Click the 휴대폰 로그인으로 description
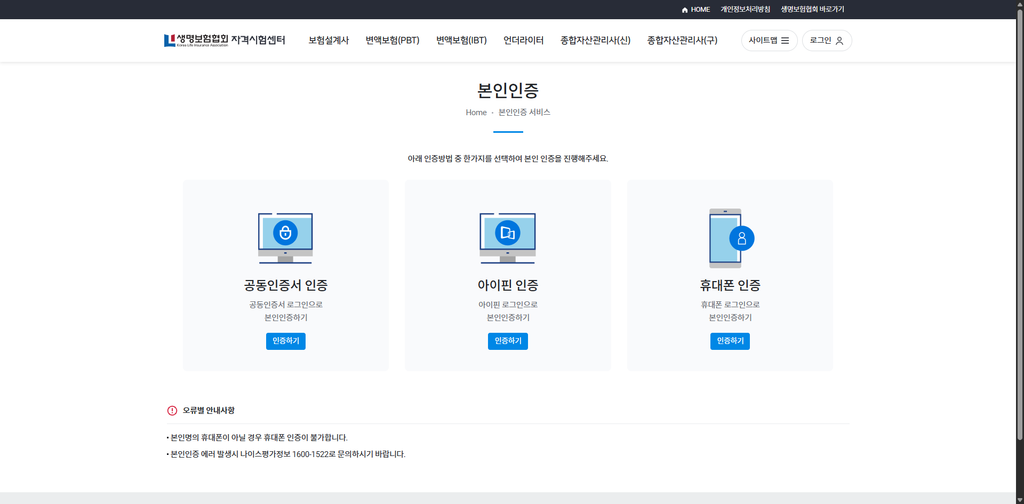Image resolution: width=1024 pixels, height=504 pixels. point(730,311)
